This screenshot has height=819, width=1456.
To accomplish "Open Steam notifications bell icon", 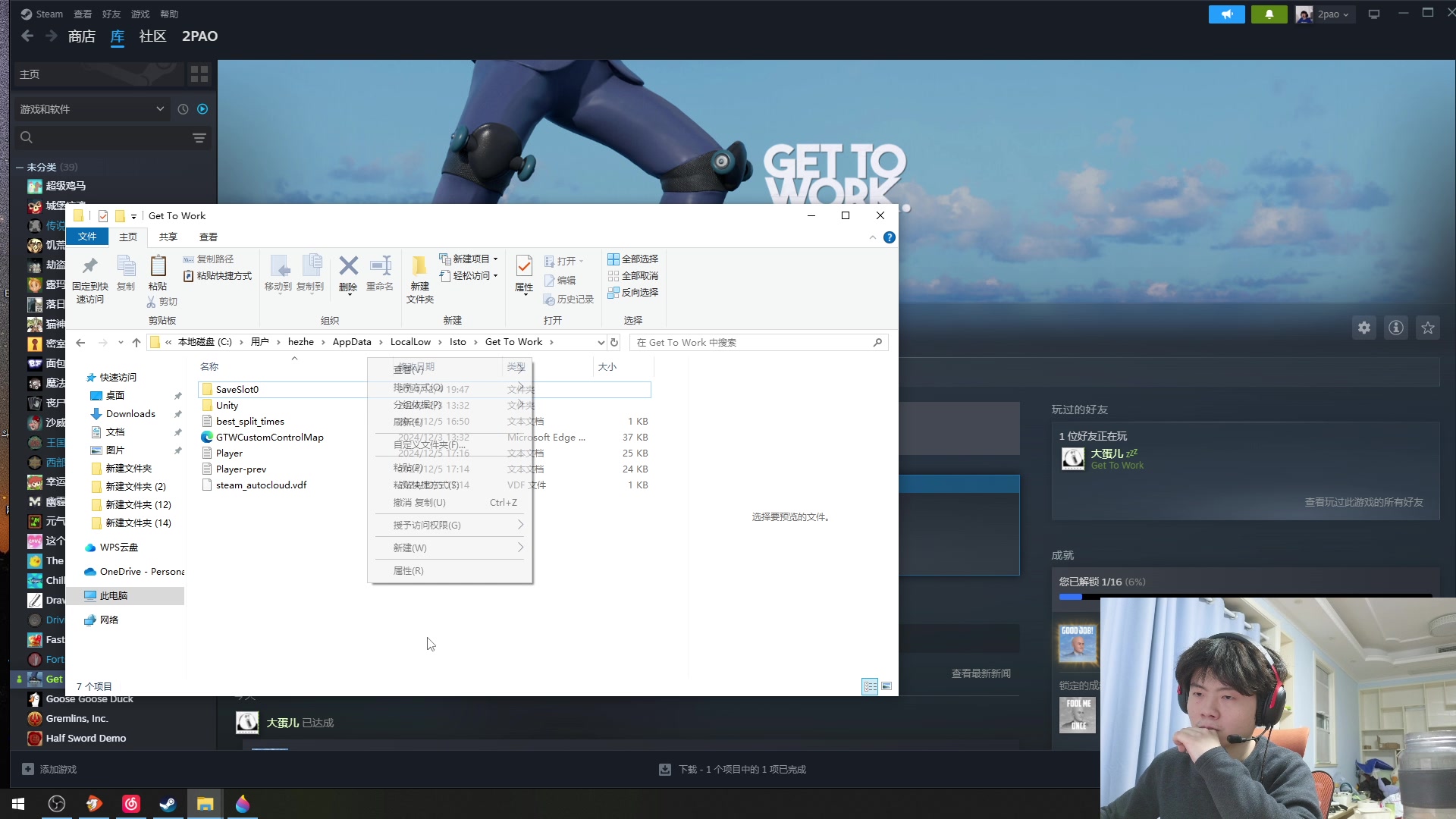I will pos(1269,14).
